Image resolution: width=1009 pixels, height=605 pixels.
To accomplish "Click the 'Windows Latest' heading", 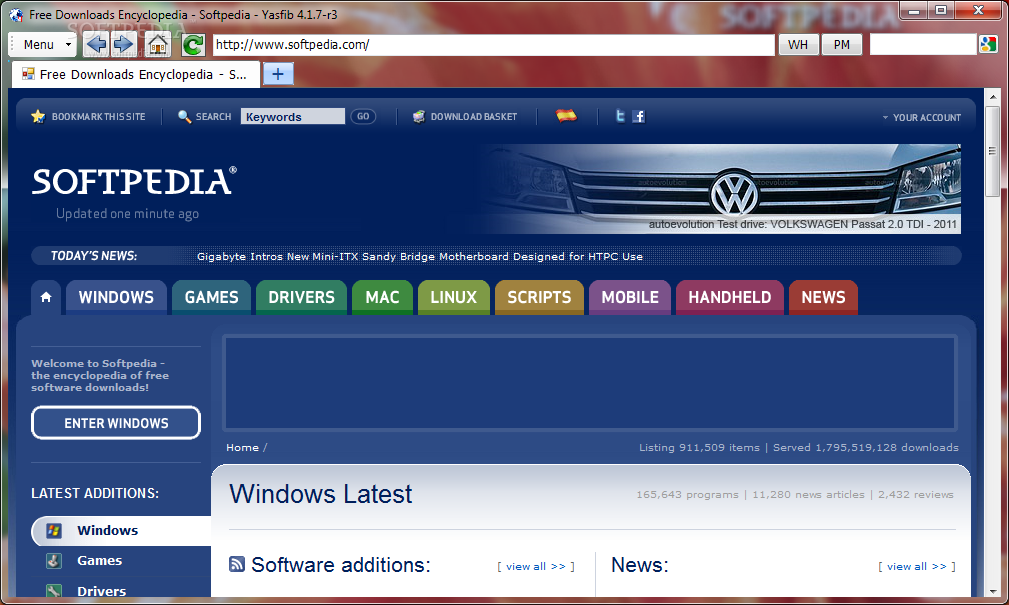I will tap(320, 494).
